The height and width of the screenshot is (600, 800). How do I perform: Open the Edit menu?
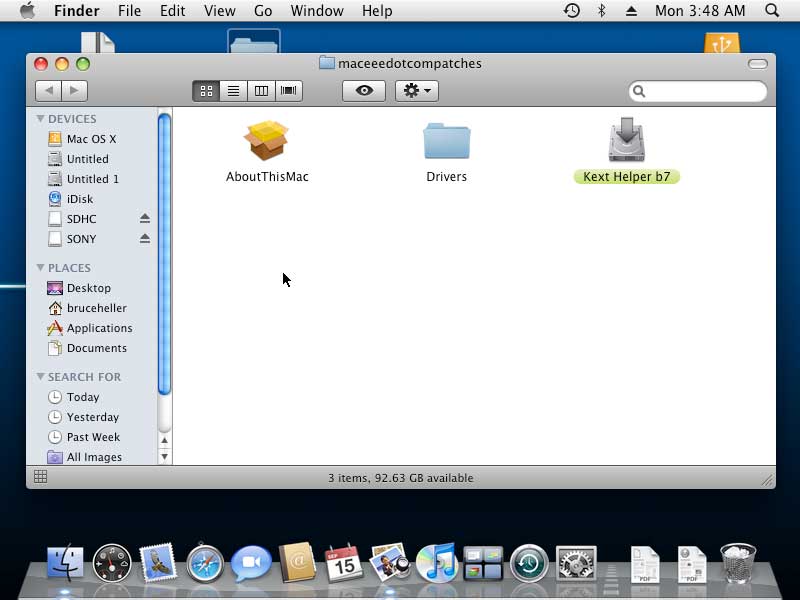click(172, 11)
